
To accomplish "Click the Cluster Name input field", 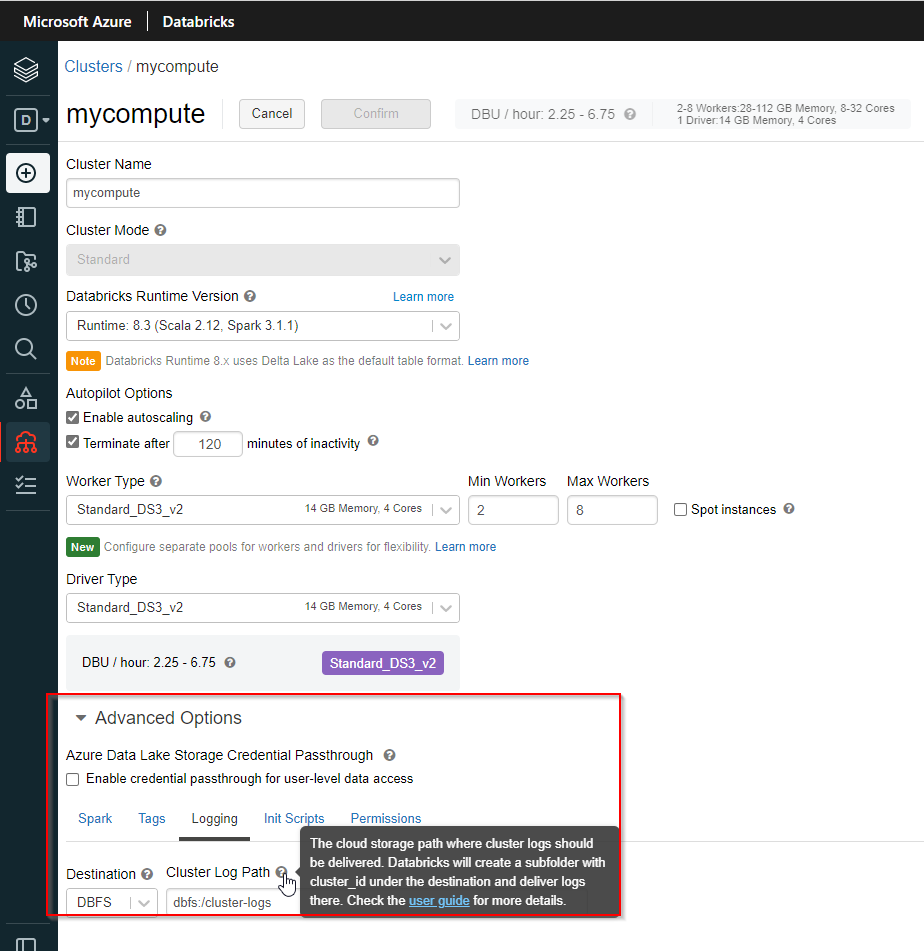I will click(263, 193).
